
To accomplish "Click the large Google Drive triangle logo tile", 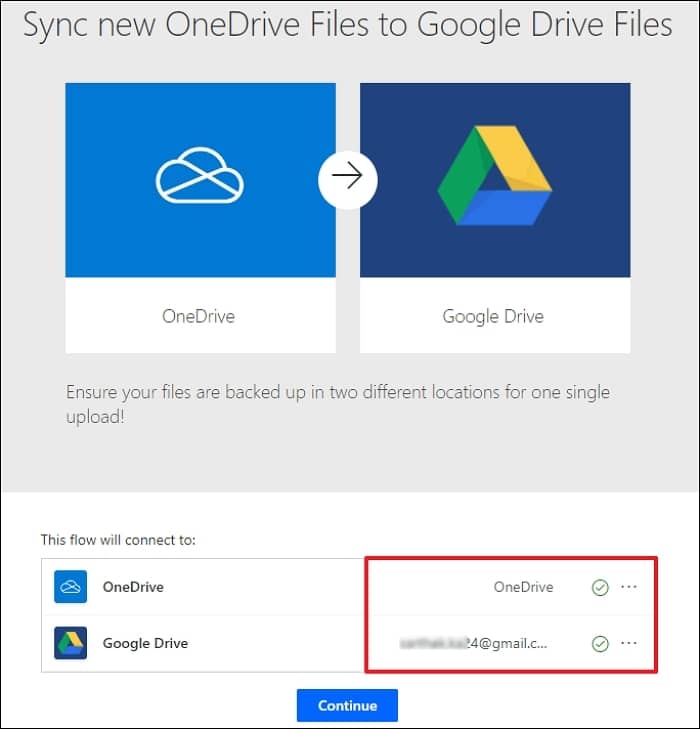I will (495, 180).
